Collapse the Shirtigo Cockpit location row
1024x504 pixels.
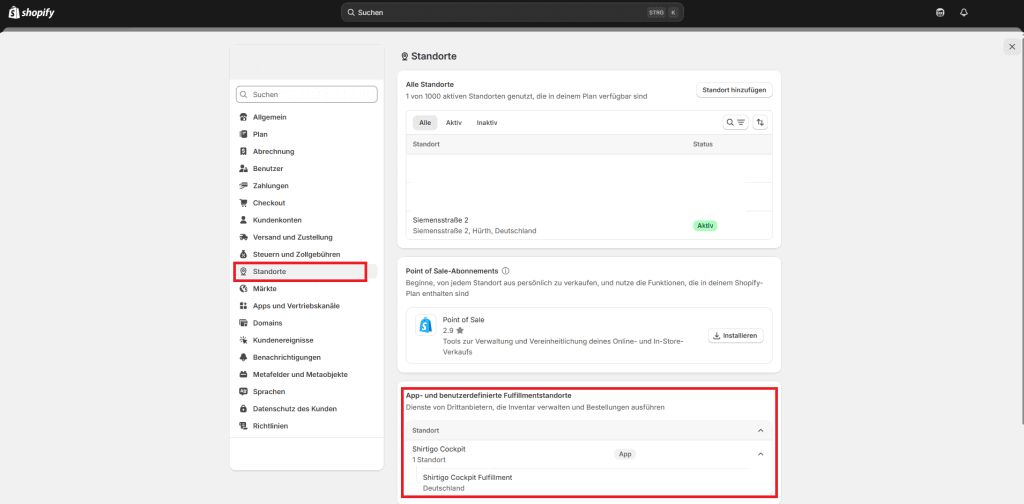[x=759, y=454]
